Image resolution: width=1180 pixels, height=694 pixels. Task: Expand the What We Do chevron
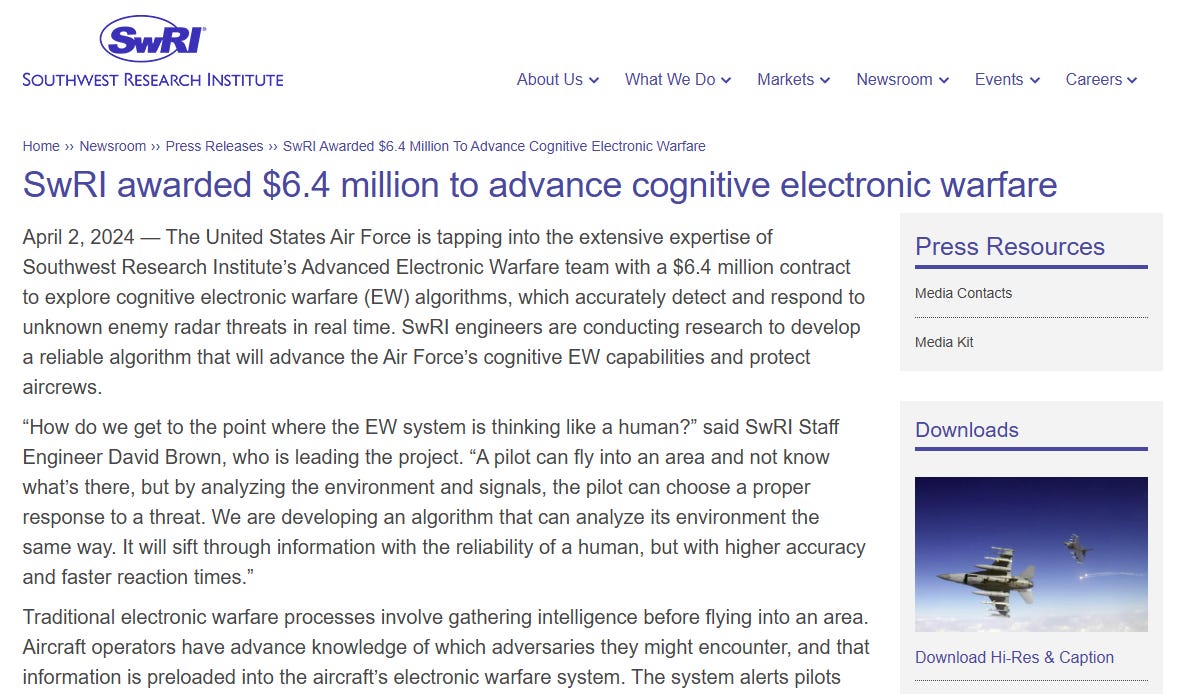point(725,81)
